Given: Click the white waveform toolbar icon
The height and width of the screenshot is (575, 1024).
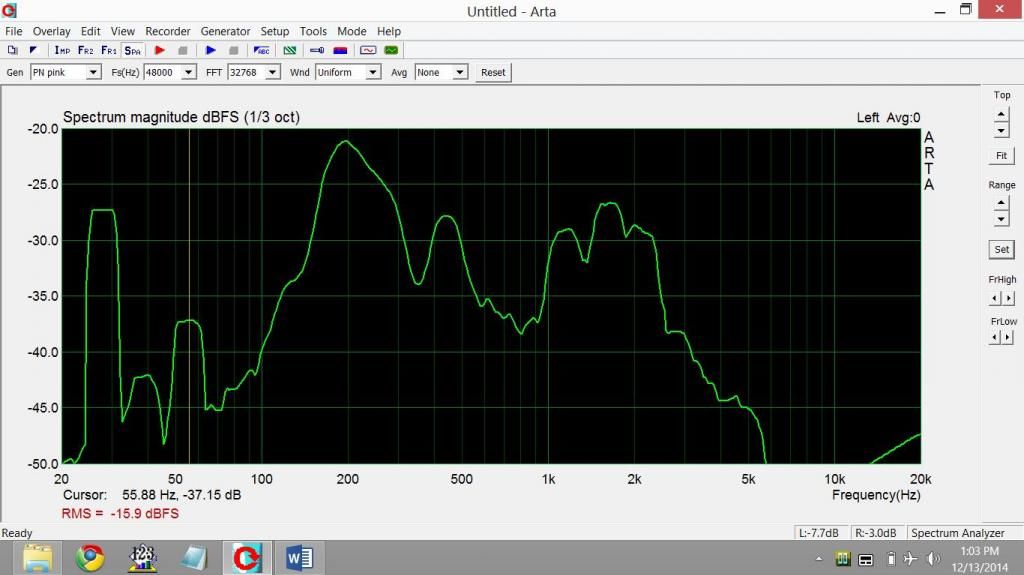Looking at the screenshot, I should pyautogui.click(x=368, y=50).
